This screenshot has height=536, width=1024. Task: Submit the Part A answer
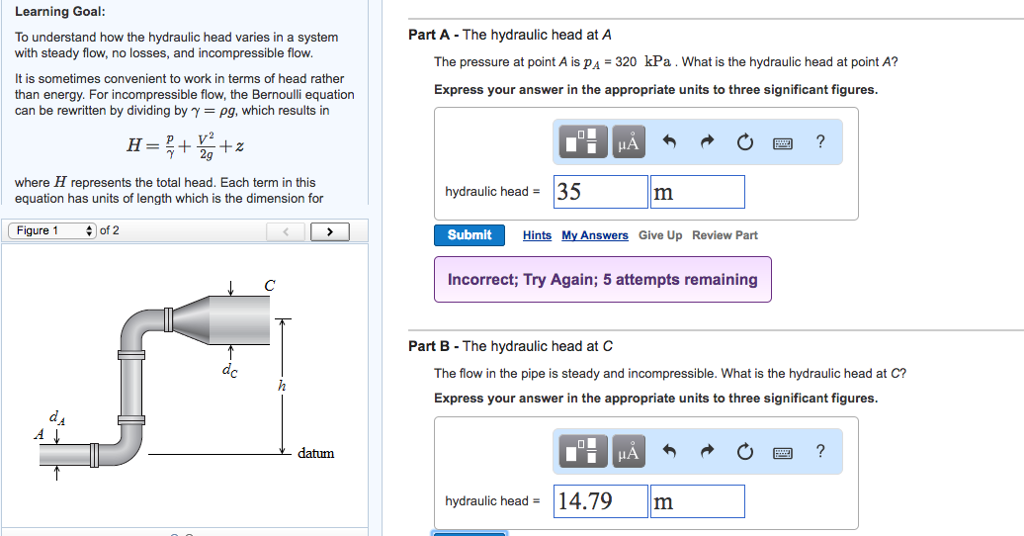[469, 235]
